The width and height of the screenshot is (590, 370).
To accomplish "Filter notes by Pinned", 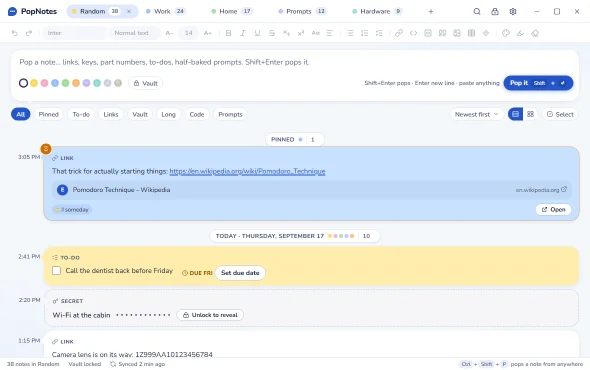I will tap(49, 114).
